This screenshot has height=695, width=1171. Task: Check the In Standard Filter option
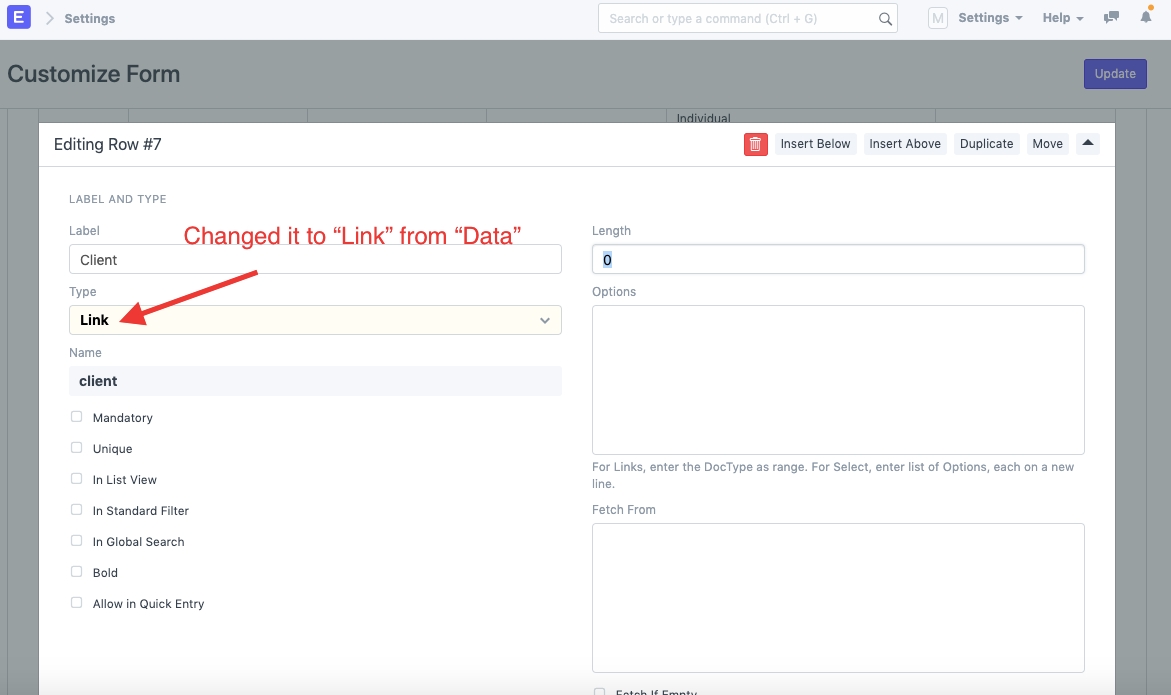point(77,510)
